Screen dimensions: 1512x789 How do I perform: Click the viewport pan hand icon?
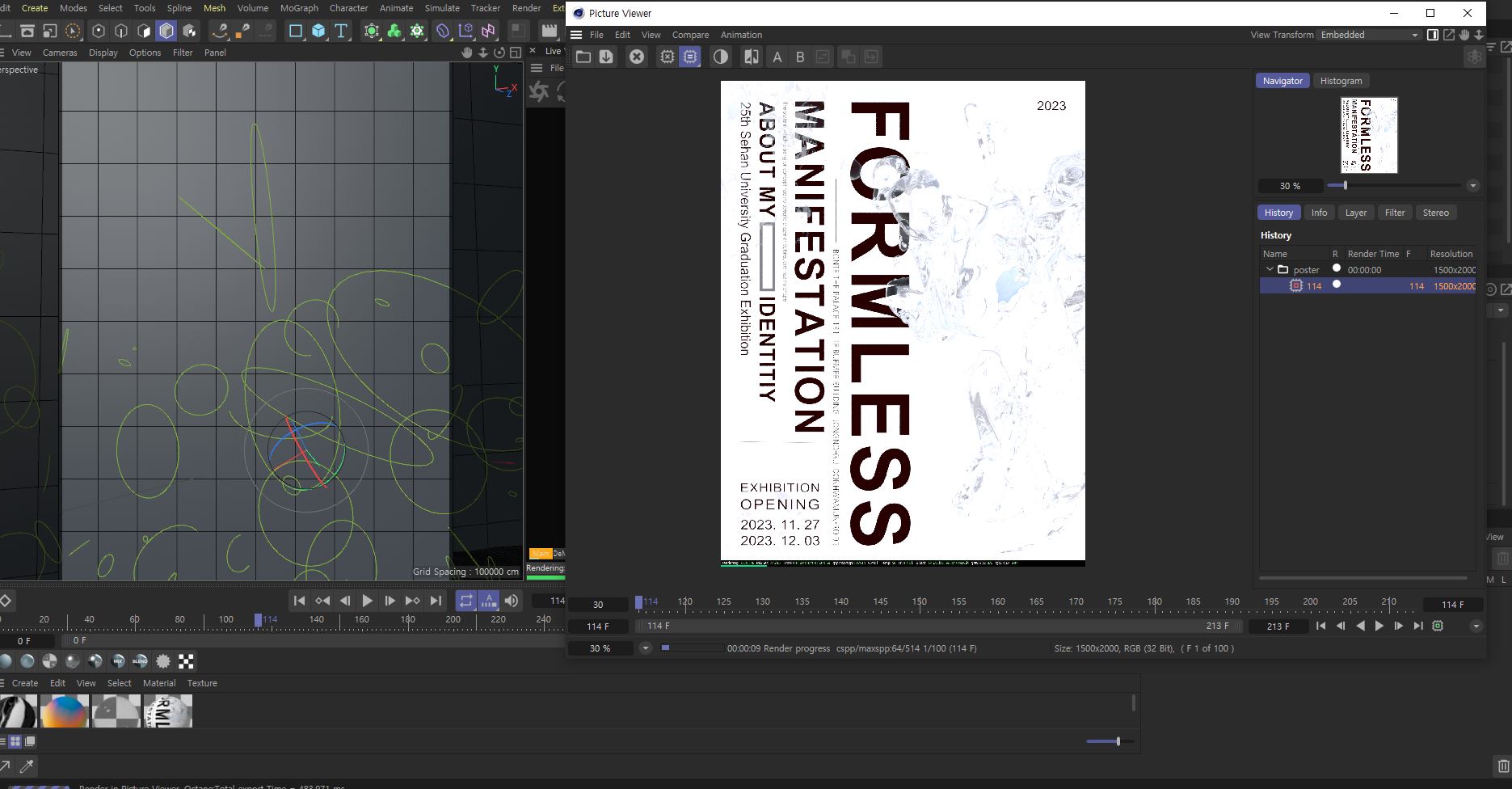(x=466, y=52)
